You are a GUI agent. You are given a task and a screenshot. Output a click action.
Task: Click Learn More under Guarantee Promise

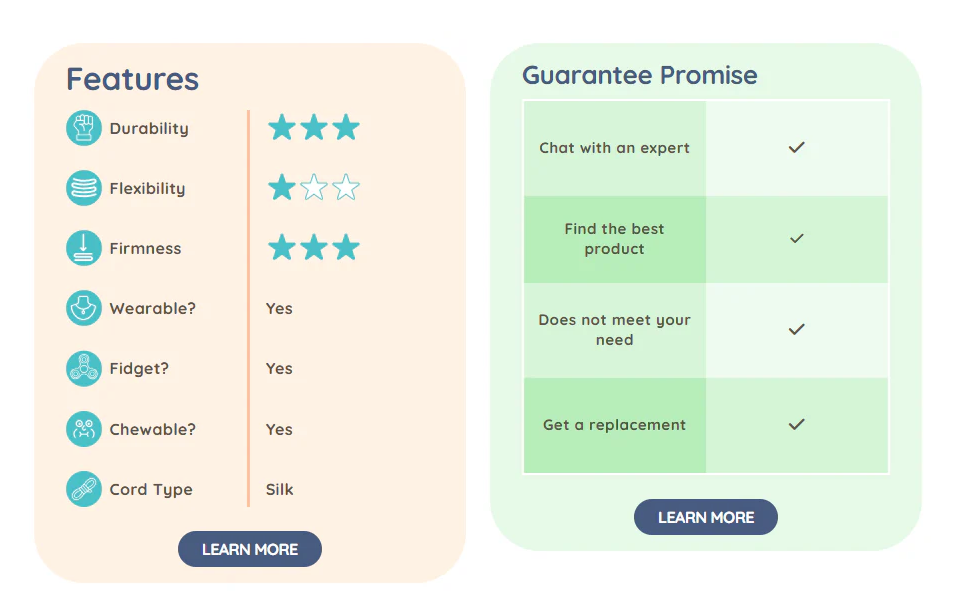tap(706, 517)
